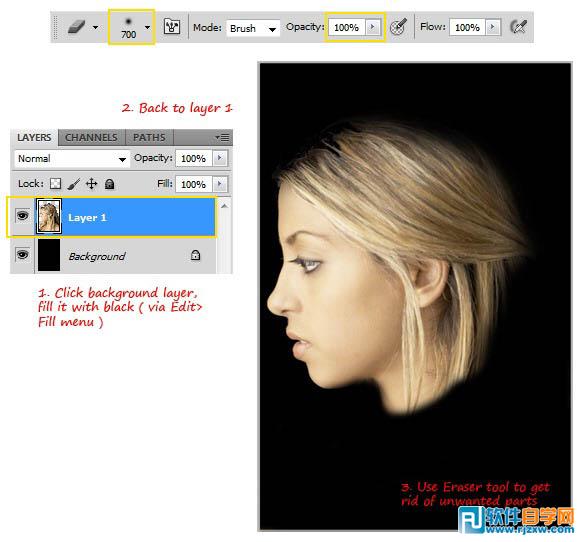Open the layer Fill slider arrow

pyautogui.click(x=220, y=184)
